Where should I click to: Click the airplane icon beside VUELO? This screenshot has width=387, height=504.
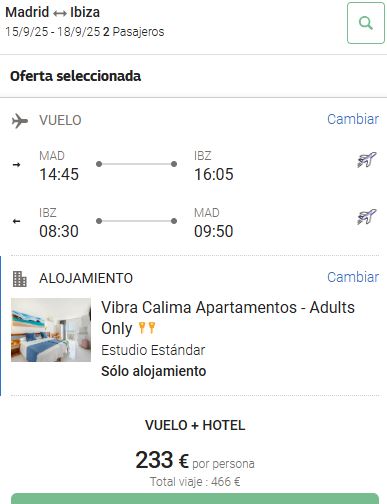[20, 121]
